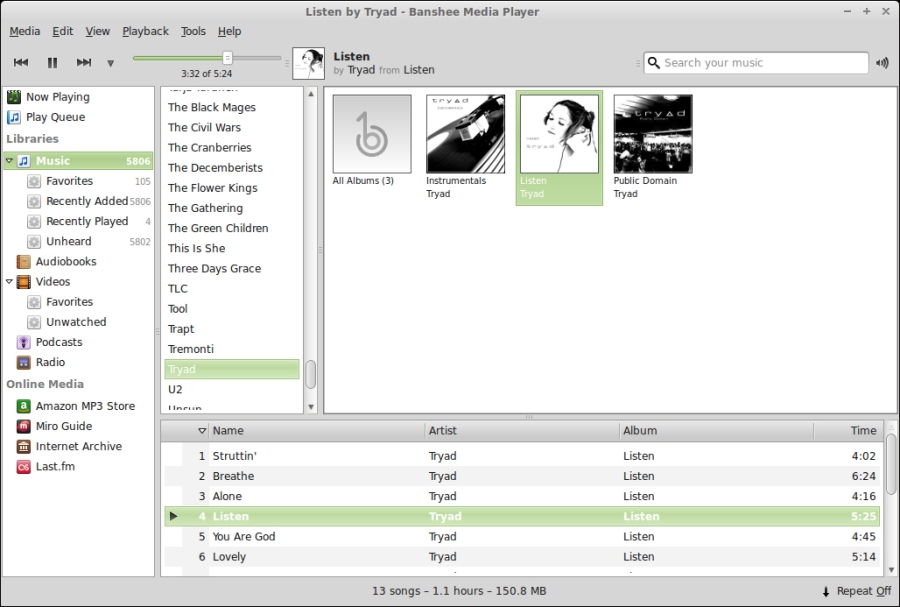Skip to the previous track
900x607 pixels.
(x=21, y=63)
